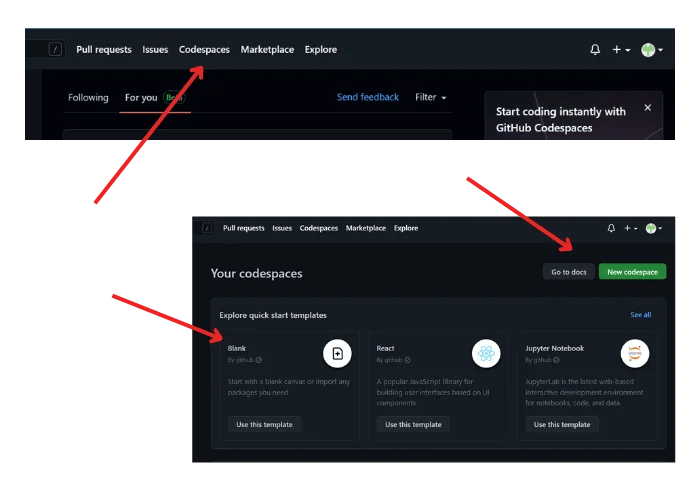Dismiss the GitHub Codespaces promo card
The image size is (700, 500).
pyautogui.click(x=648, y=108)
